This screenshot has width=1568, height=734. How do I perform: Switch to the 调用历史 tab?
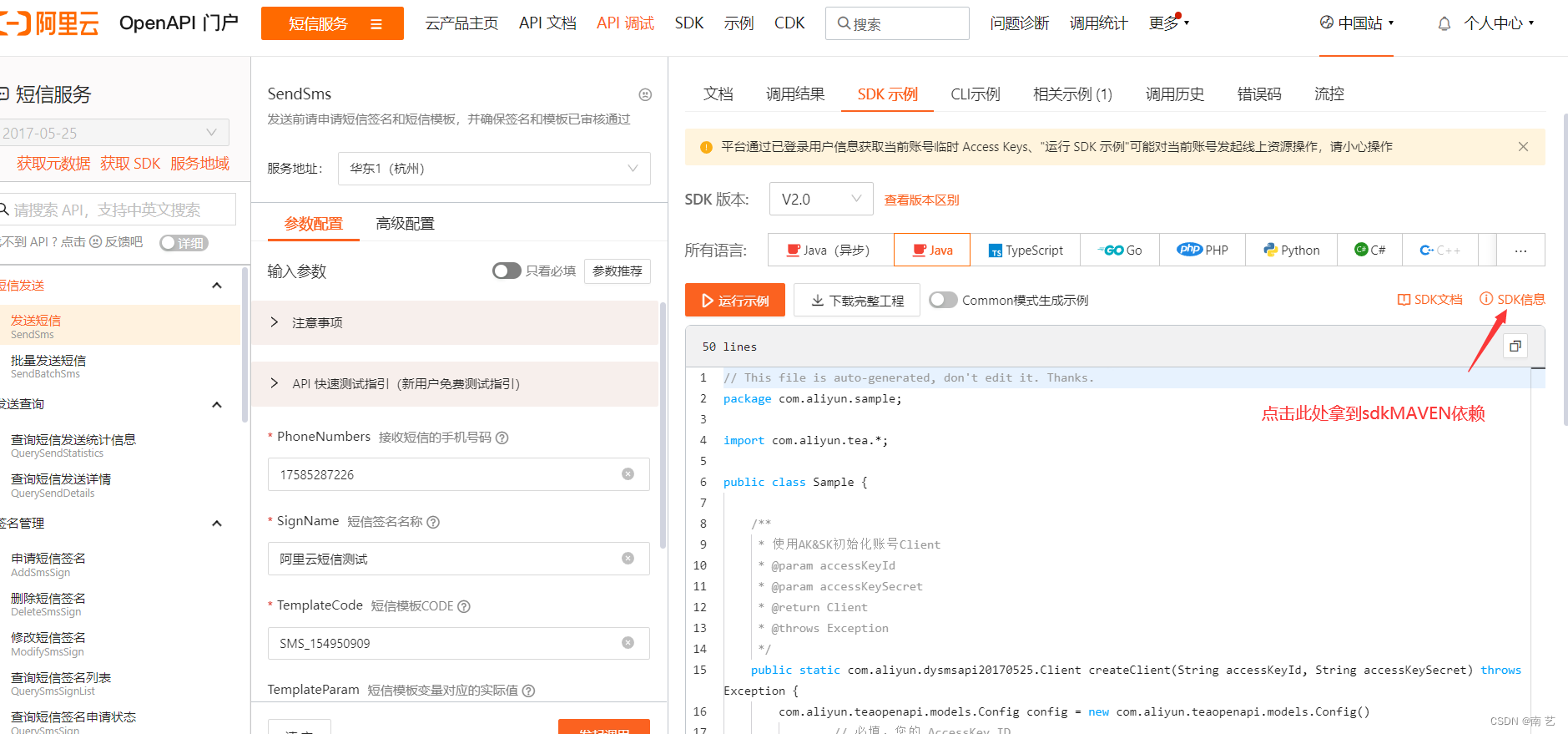(1175, 94)
